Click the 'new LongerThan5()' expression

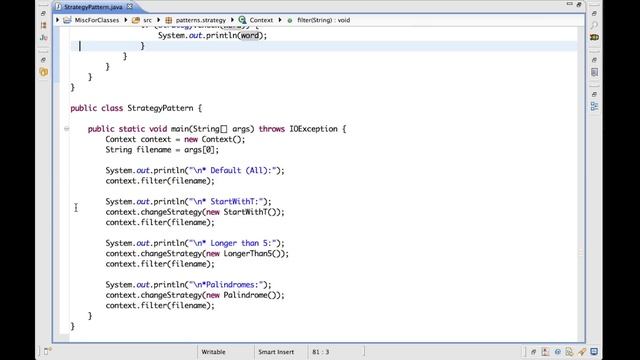point(245,253)
